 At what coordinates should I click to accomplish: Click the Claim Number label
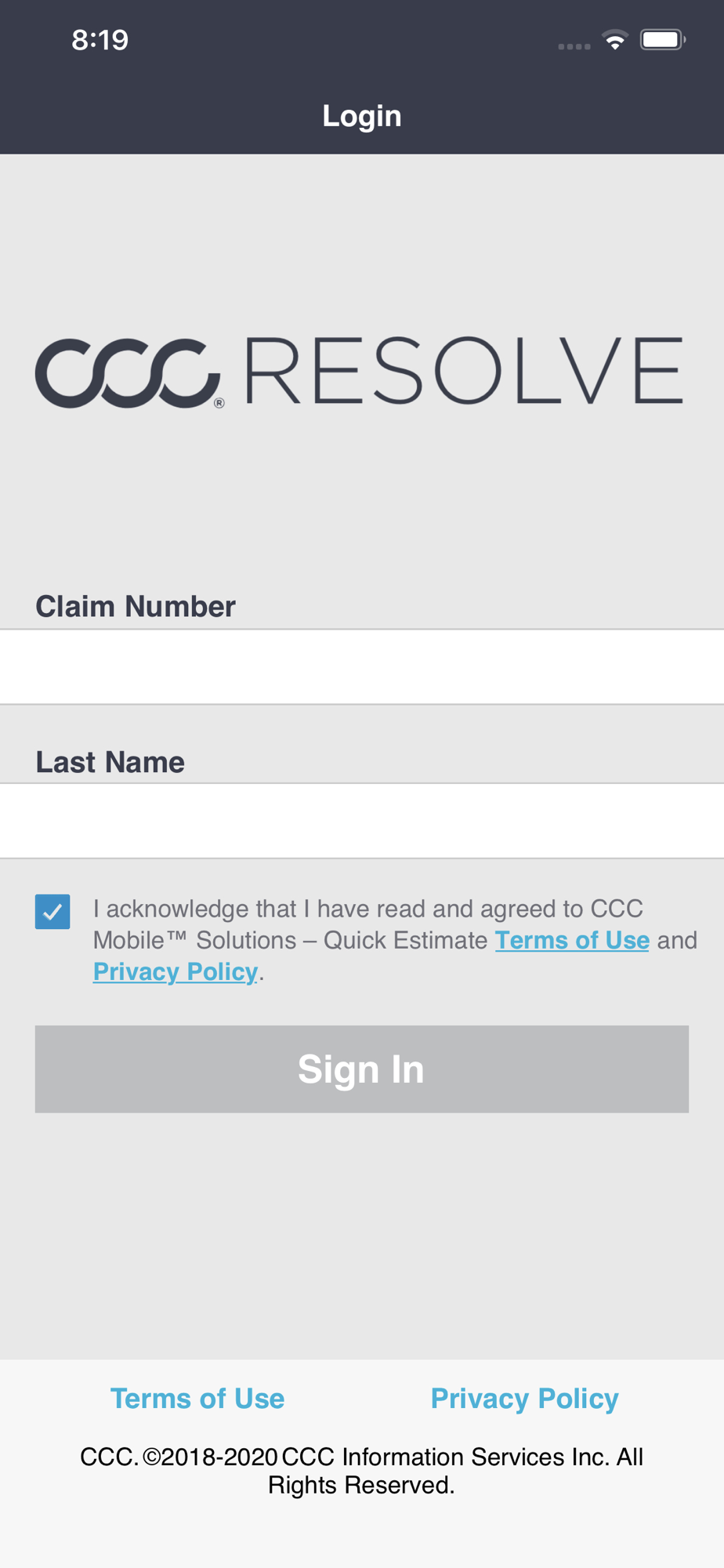coord(136,606)
